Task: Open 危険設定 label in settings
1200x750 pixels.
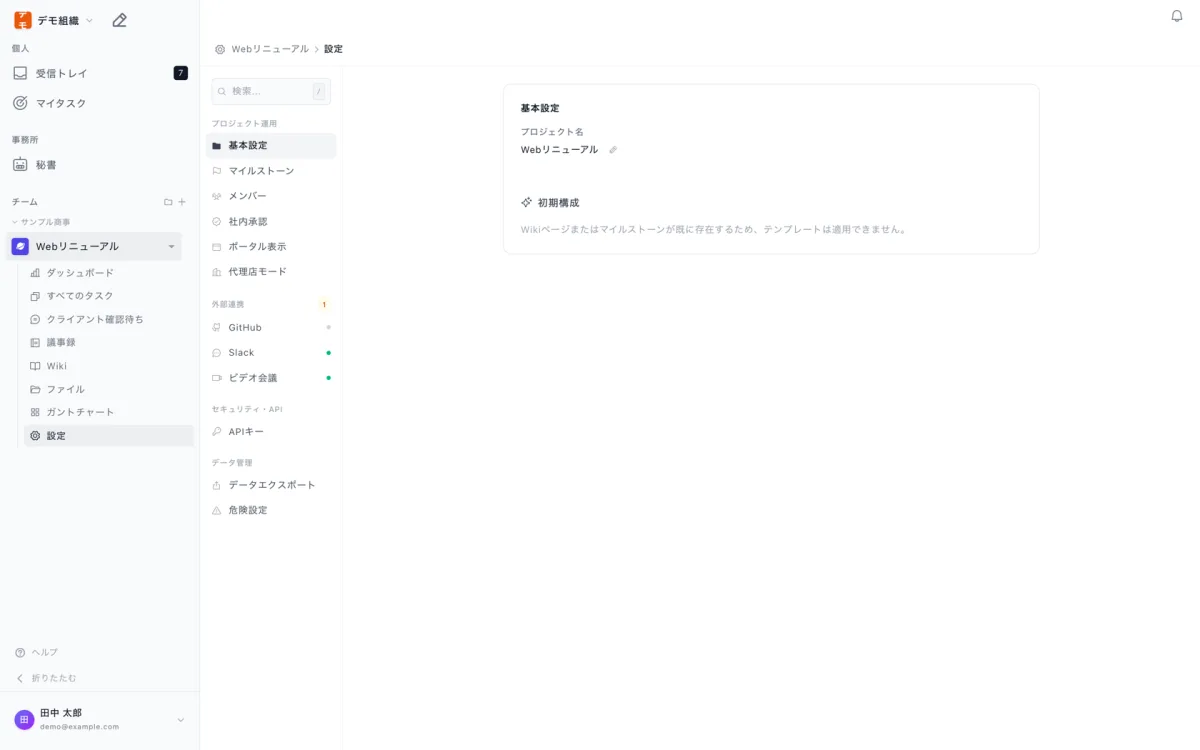Action: click(248, 510)
